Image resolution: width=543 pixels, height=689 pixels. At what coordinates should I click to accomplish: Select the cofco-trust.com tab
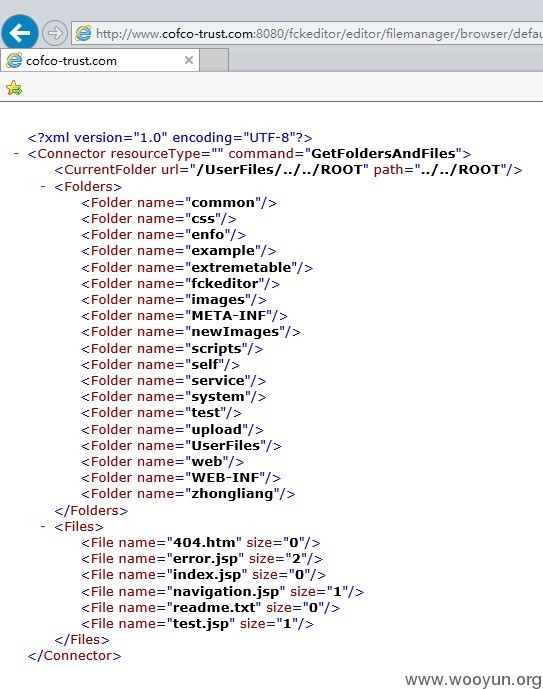click(100, 60)
